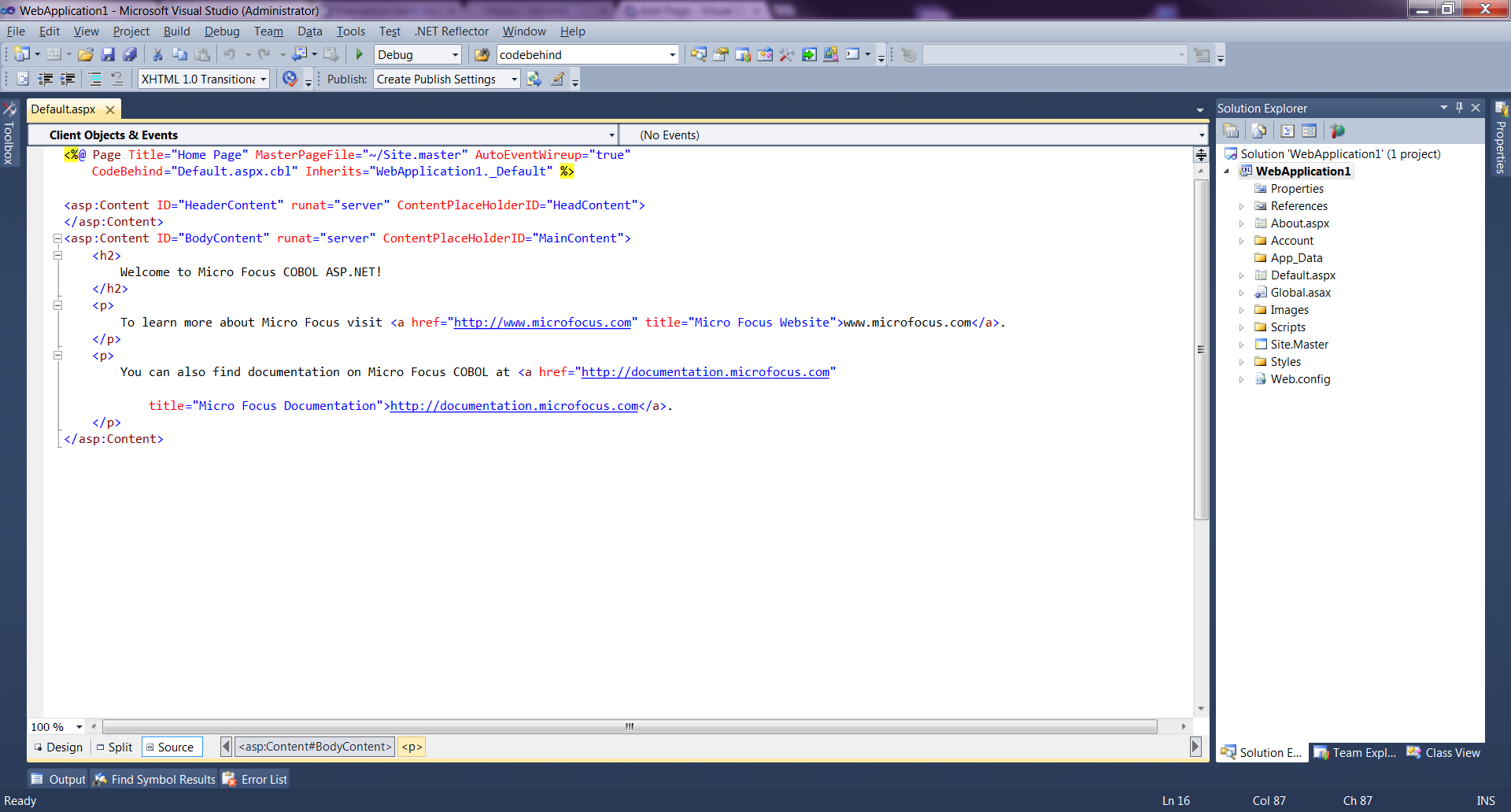Open the Error List panel
1511x812 pixels.
(256, 780)
